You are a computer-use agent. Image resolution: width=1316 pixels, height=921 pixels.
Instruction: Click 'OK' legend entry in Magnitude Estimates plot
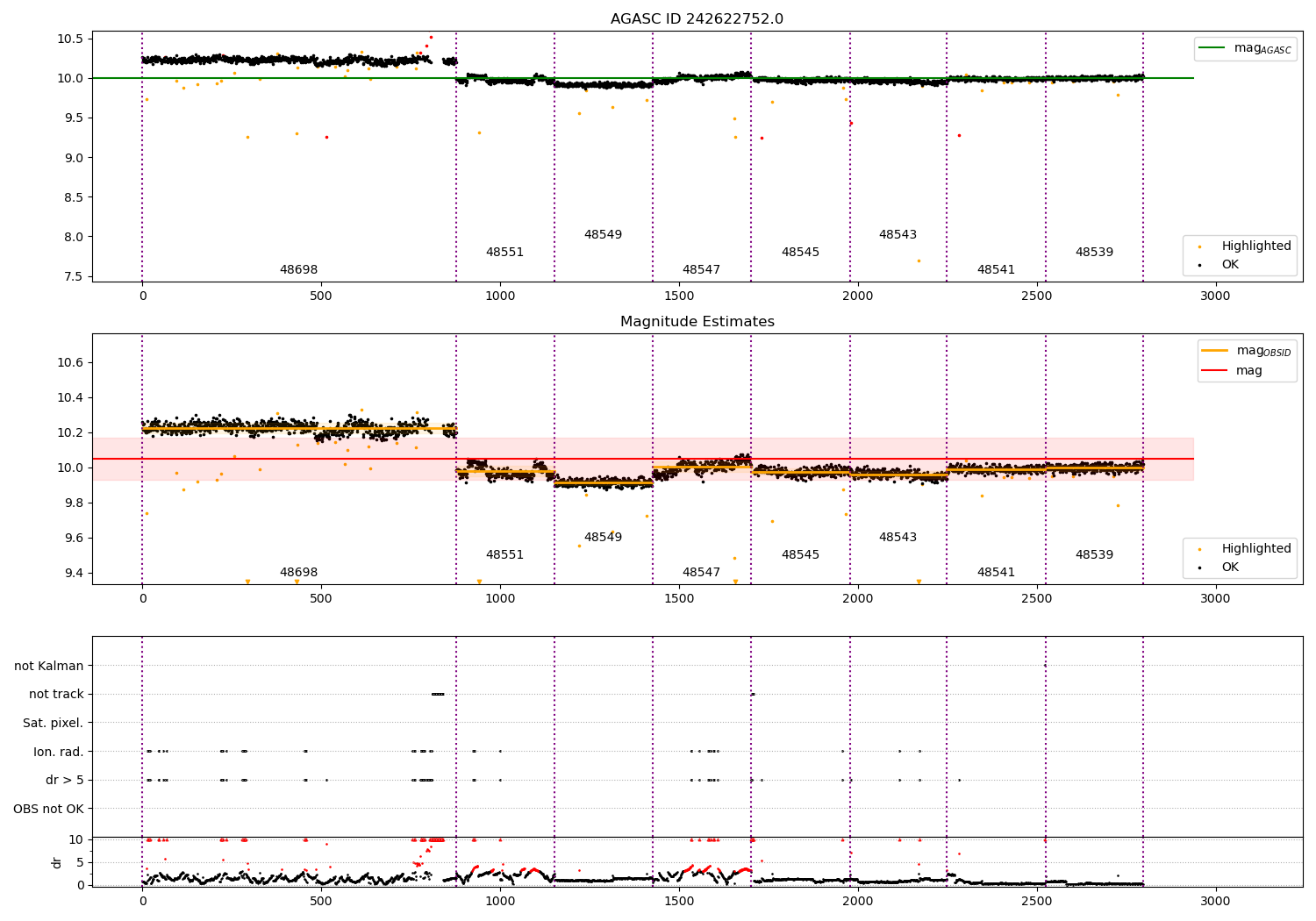coord(1218,567)
